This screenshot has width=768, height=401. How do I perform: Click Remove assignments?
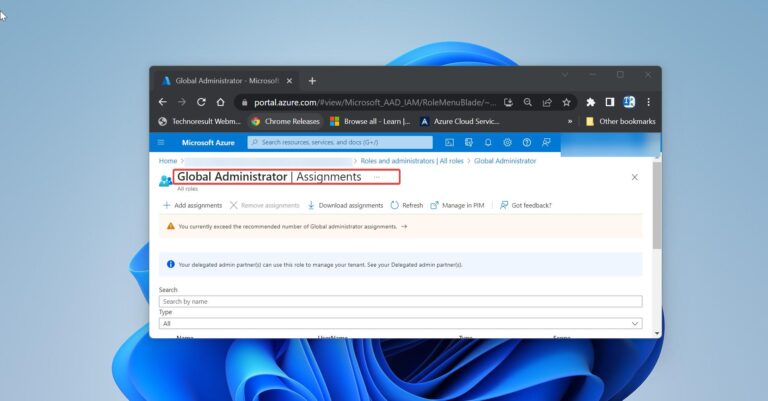264,205
